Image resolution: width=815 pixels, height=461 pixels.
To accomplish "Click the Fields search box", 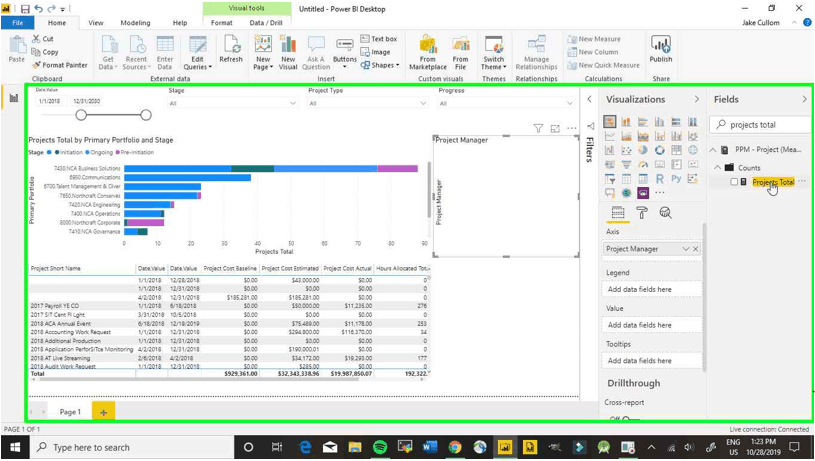I will tap(760, 125).
